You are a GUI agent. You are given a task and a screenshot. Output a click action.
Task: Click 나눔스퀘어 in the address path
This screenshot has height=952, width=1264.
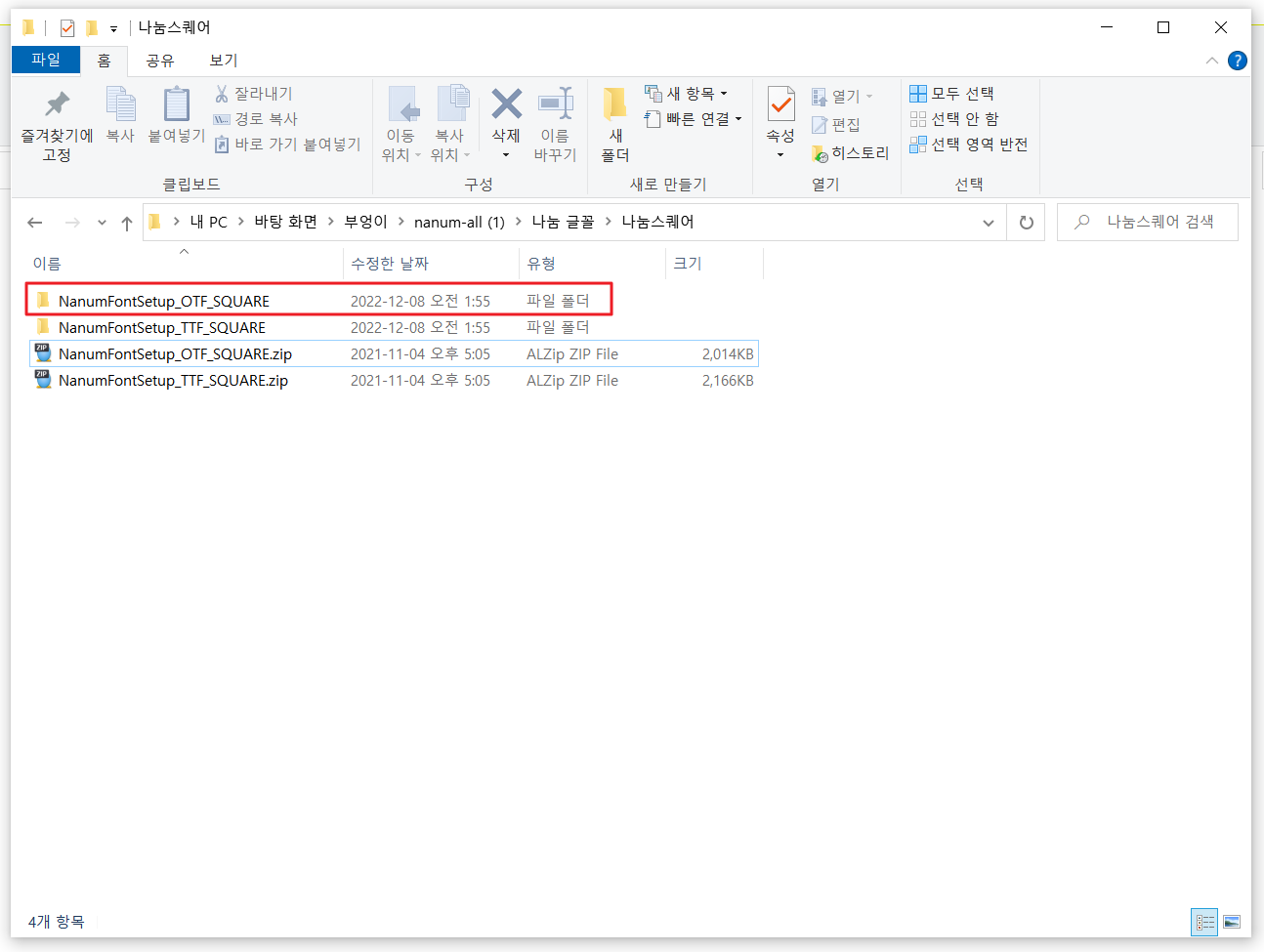pos(657,222)
